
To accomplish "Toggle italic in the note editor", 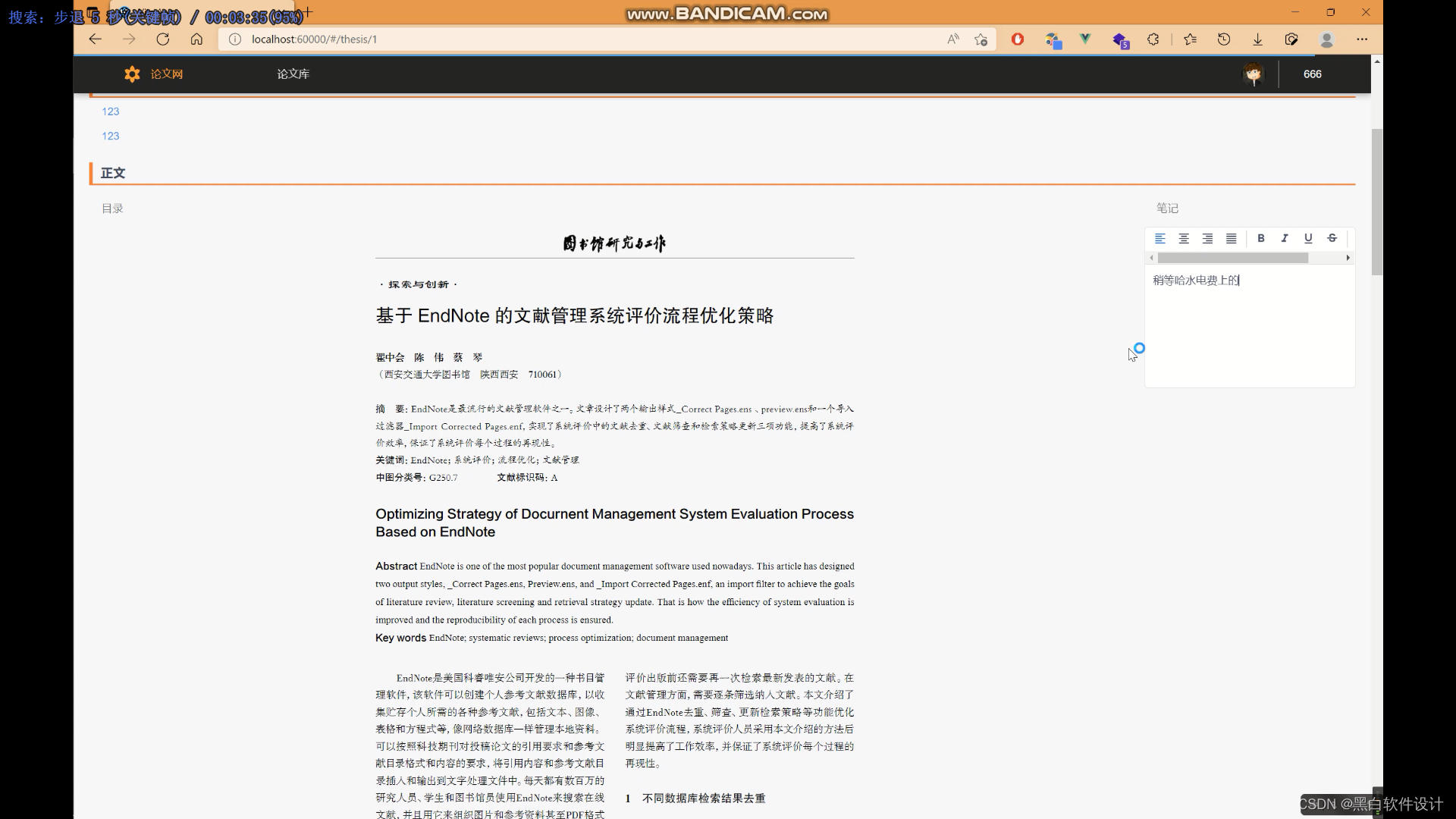I will pos(1285,238).
